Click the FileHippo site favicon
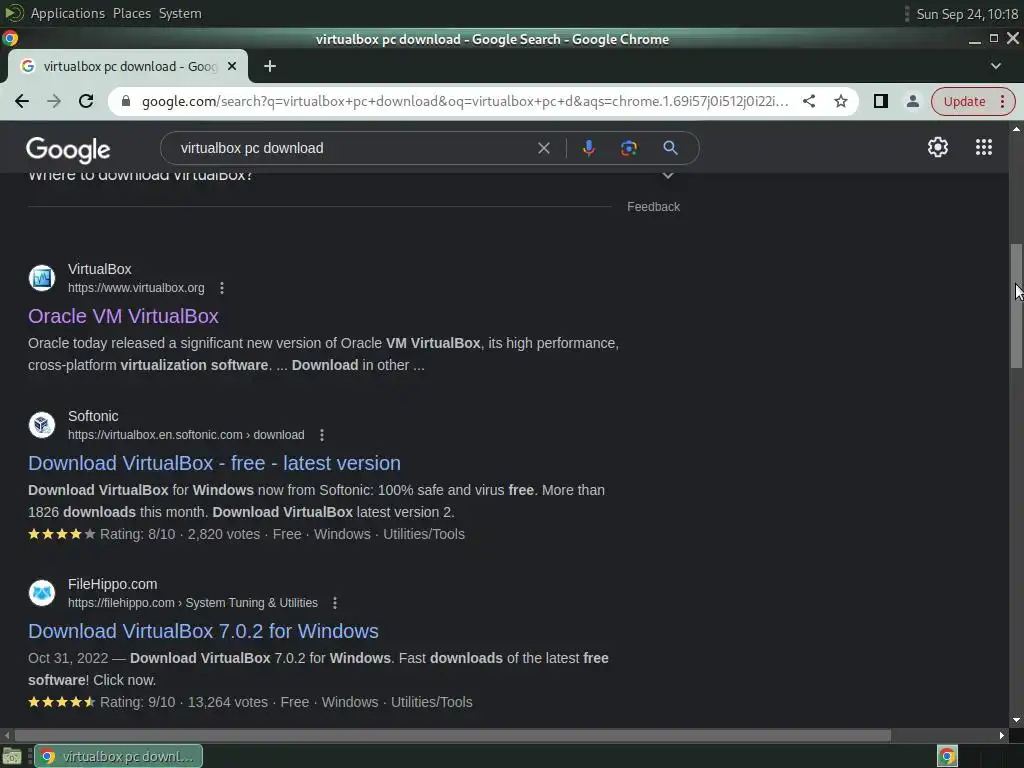 [42, 593]
